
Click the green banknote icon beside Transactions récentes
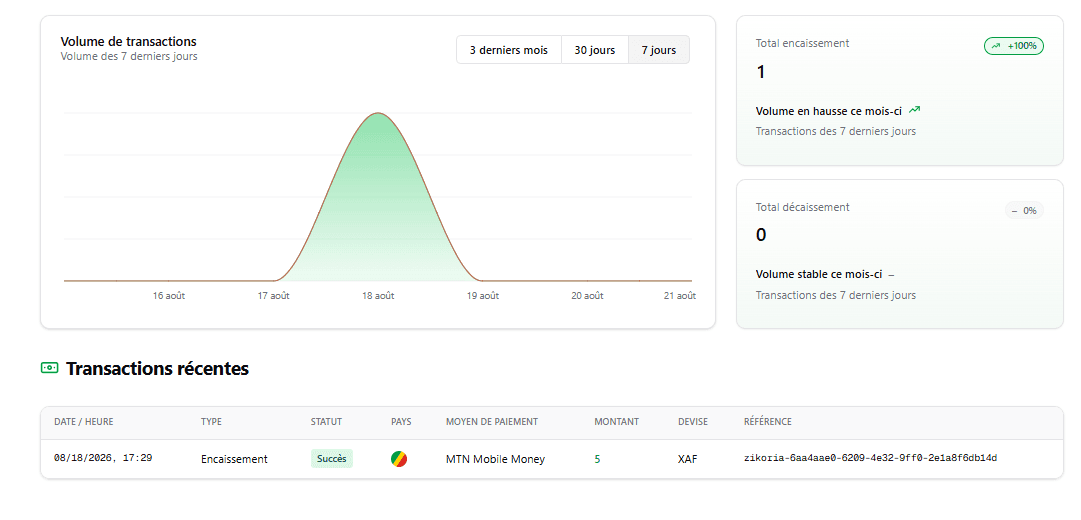coord(50,368)
